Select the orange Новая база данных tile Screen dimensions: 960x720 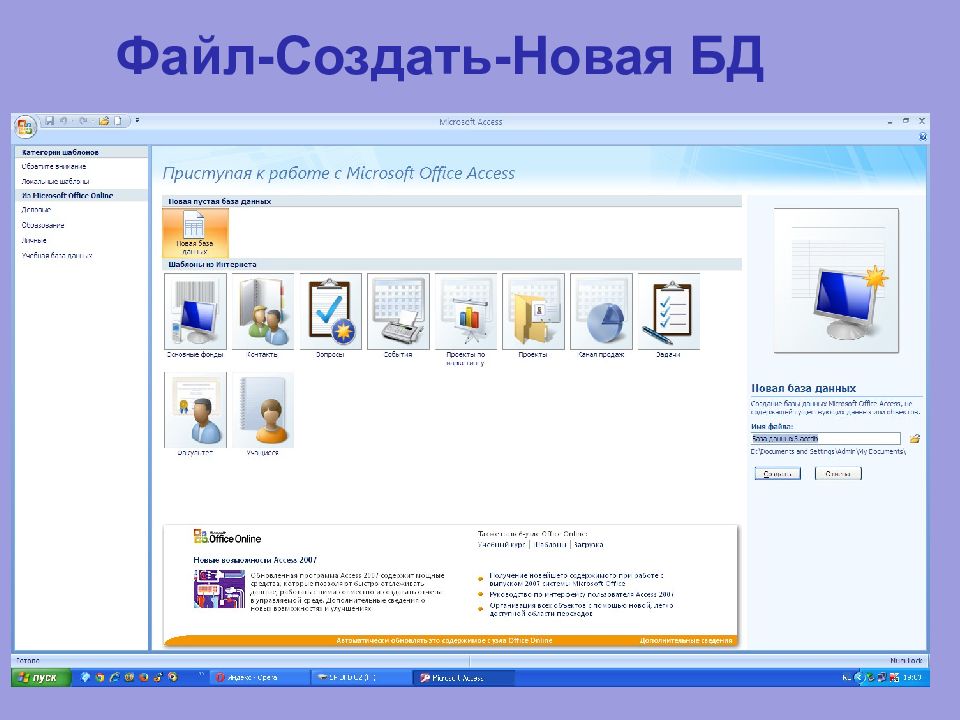[x=195, y=232]
